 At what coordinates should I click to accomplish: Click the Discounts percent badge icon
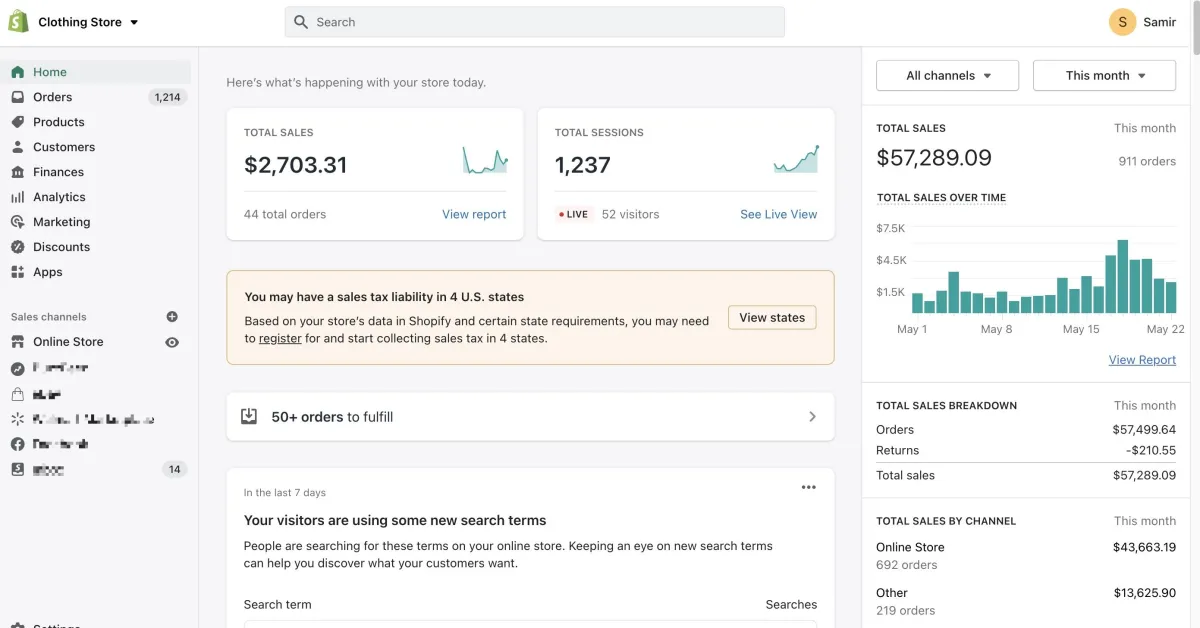pyautogui.click(x=17, y=247)
